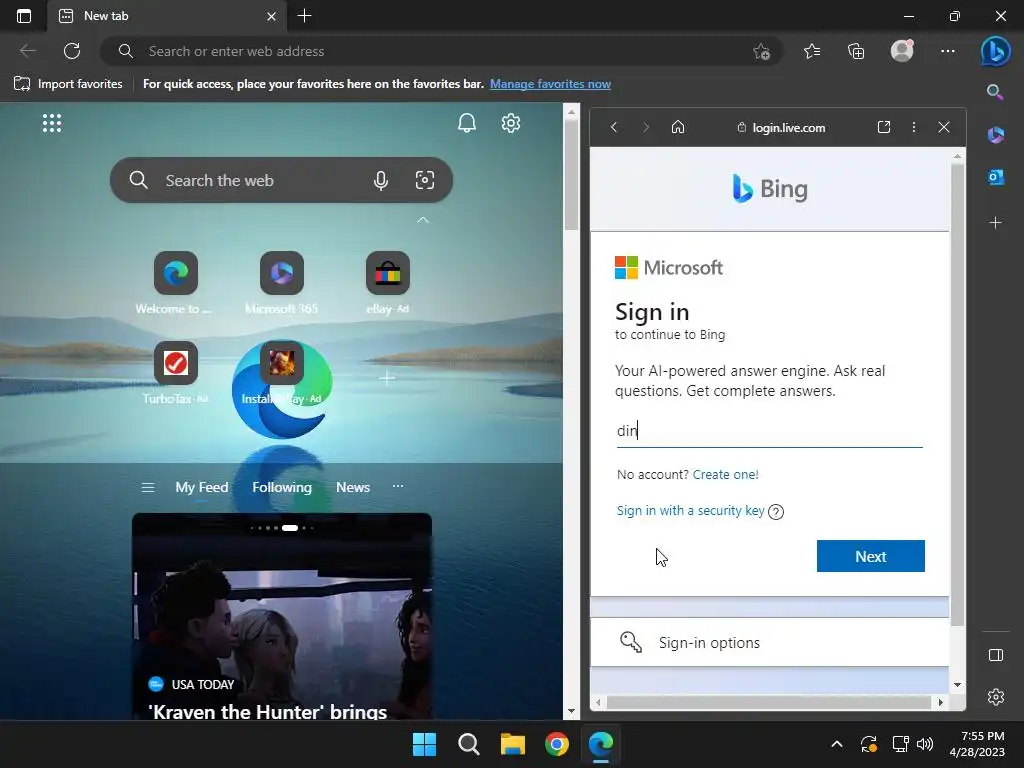The height and width of the screenshot is (768, 1024).
Task: Open the app launcher grid icon
Action: pos(52,123)
